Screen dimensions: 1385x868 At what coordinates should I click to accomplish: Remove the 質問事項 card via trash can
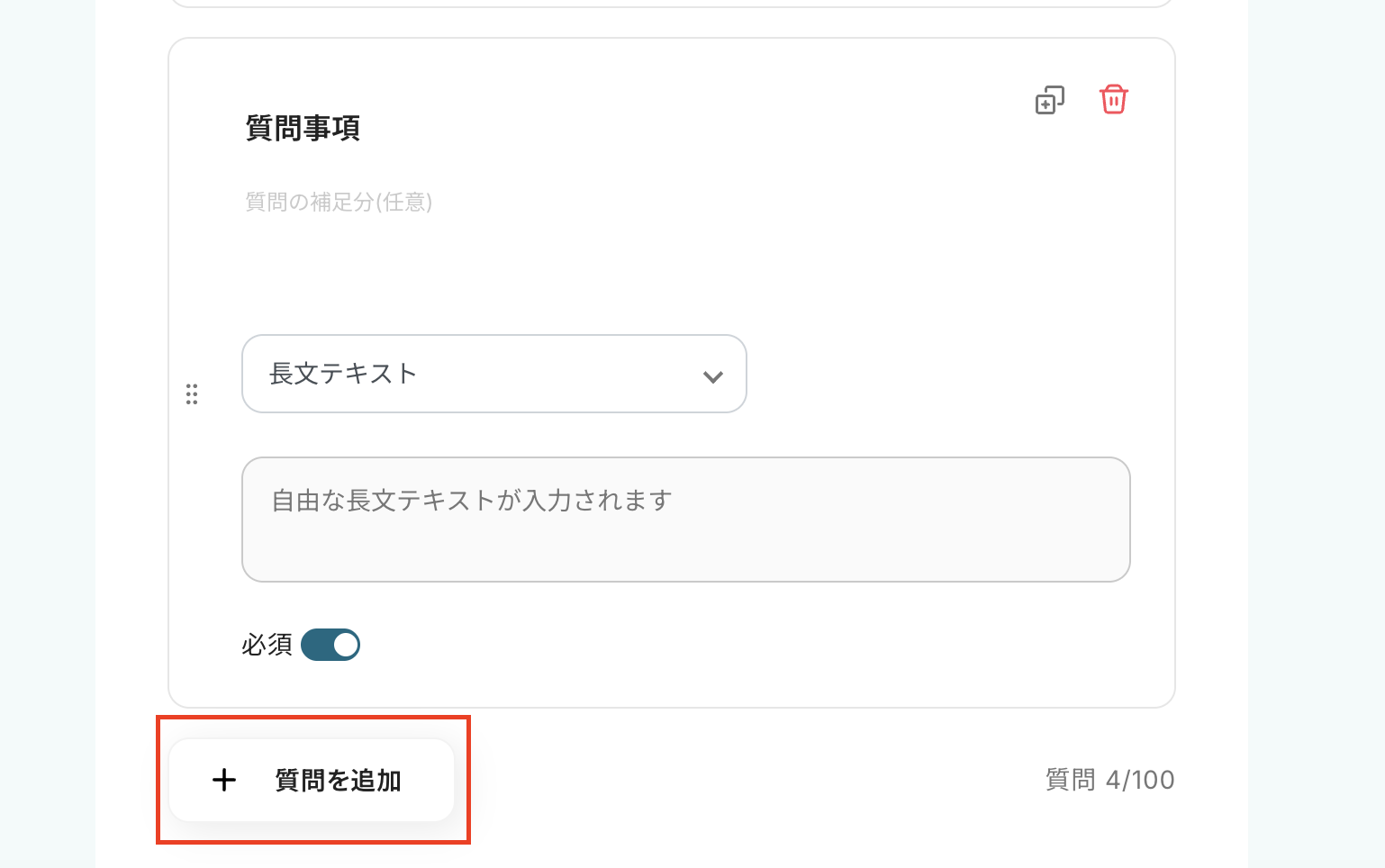[1113, 99]
